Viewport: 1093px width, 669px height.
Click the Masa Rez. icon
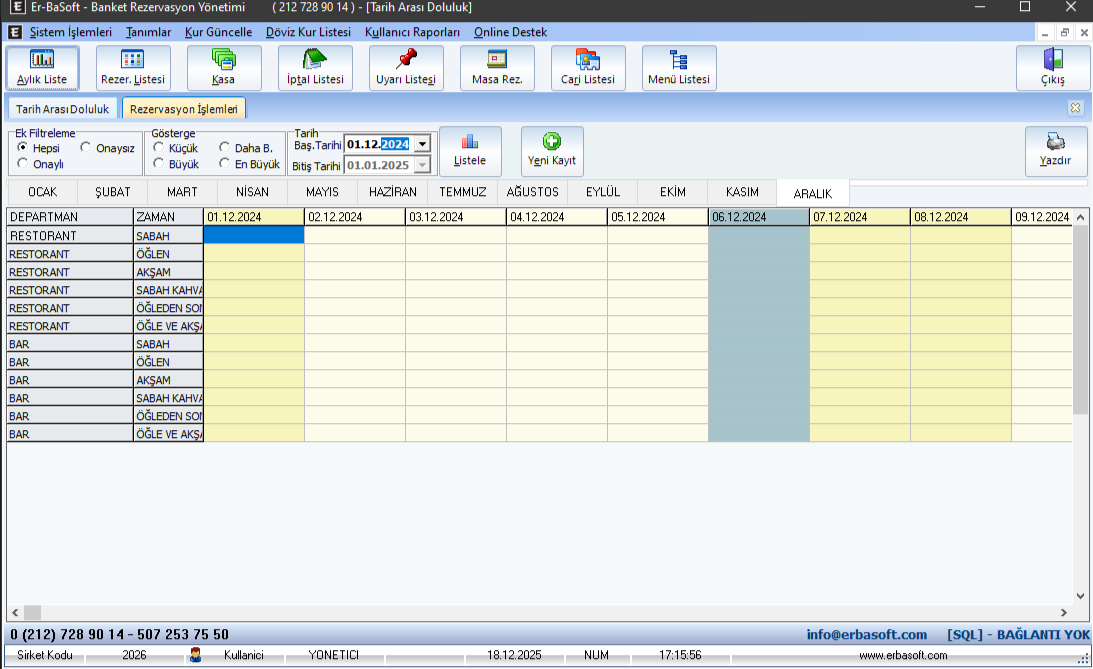(497, 59)
